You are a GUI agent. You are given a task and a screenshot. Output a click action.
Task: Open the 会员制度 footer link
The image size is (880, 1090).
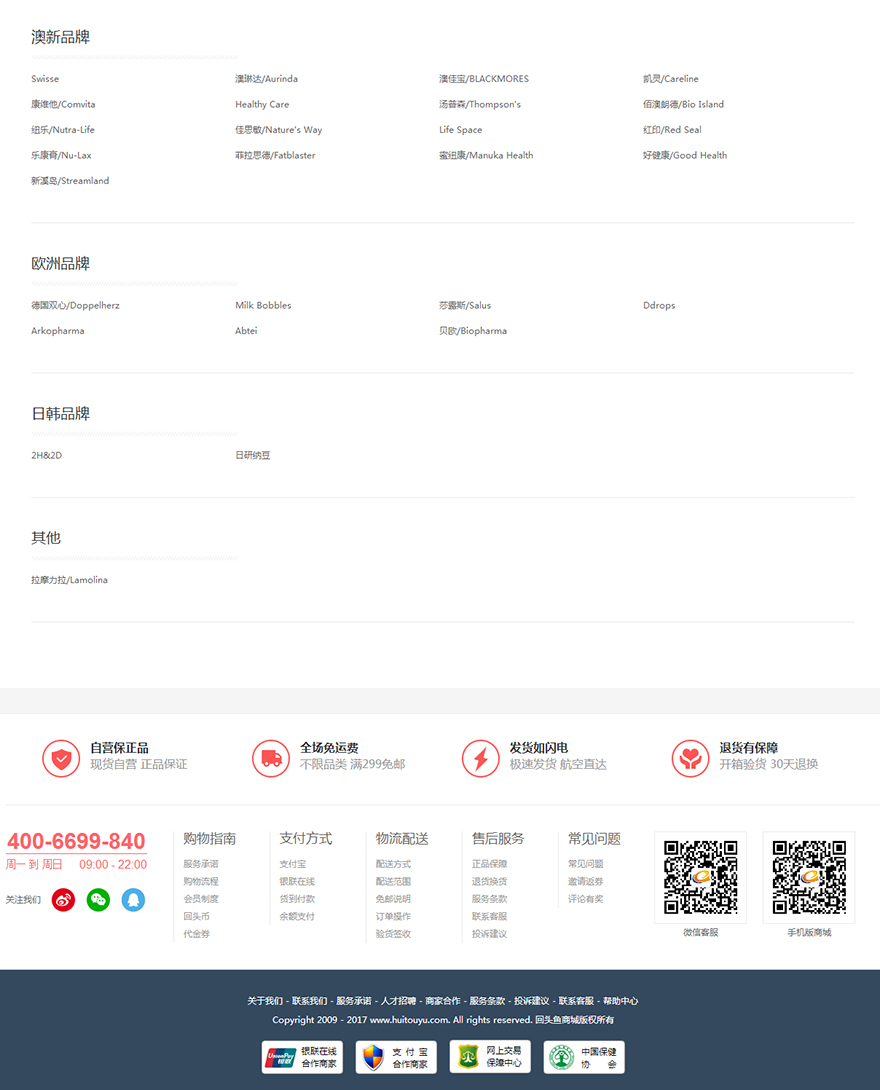(201, 899)
